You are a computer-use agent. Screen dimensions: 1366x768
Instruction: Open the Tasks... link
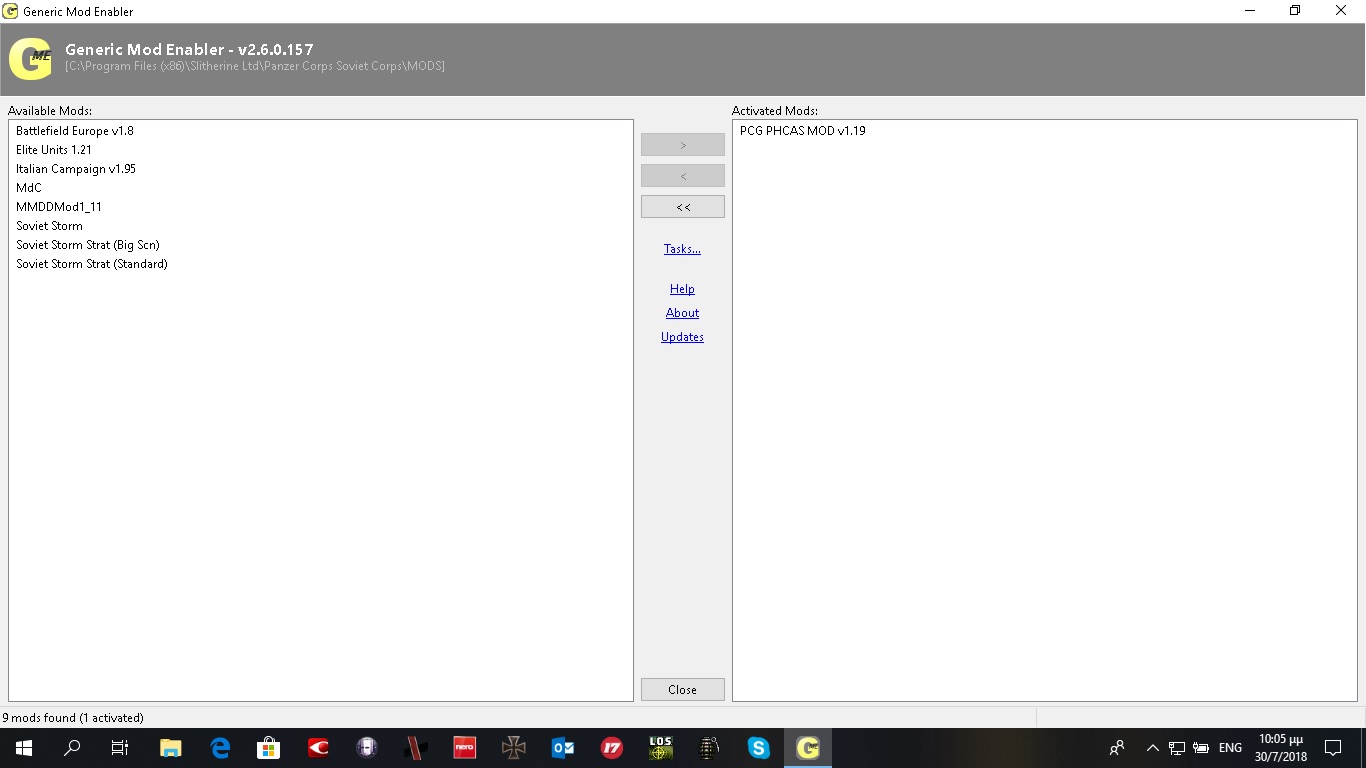pos(682,249)
